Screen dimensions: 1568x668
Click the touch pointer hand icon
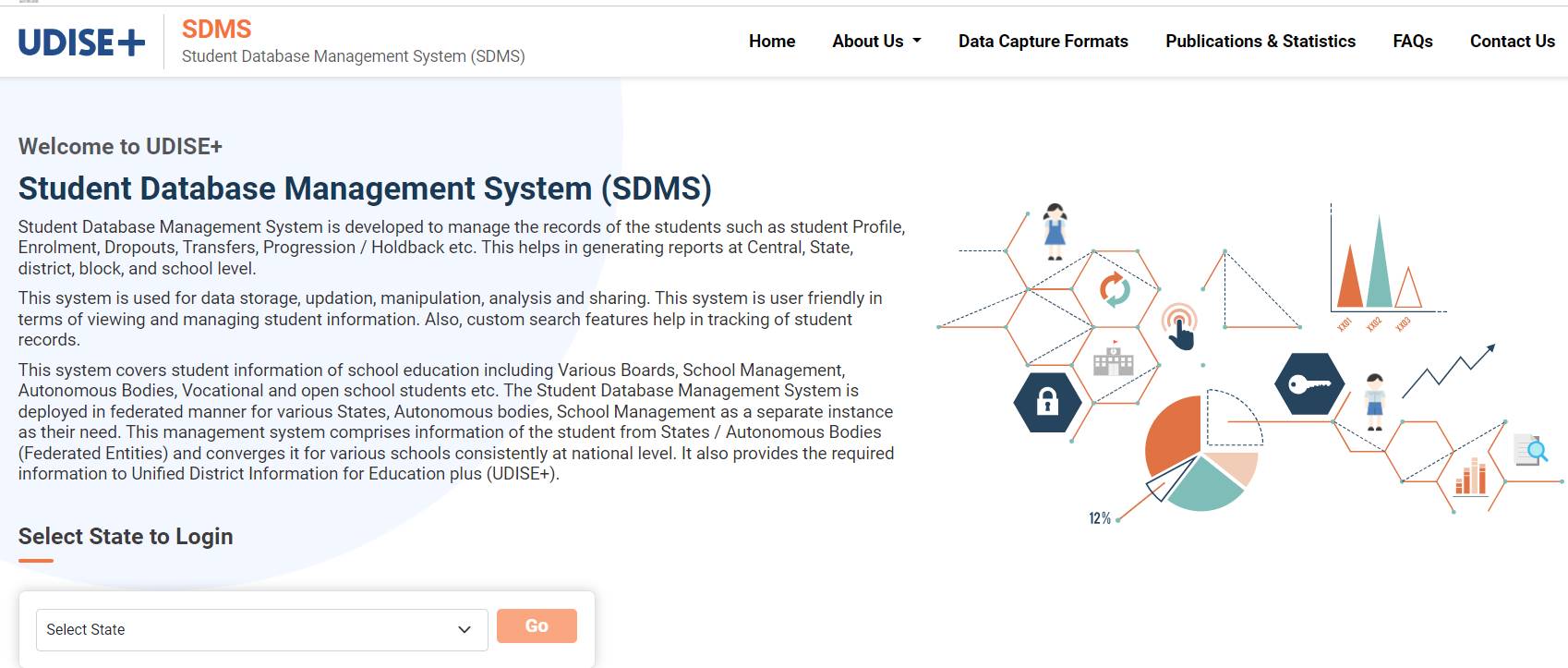point(1179,326)
